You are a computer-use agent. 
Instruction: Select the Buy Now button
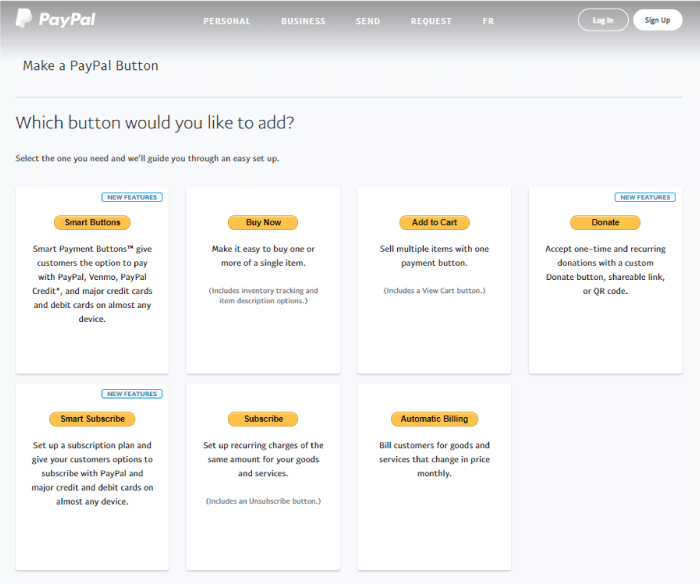(263, 222)
